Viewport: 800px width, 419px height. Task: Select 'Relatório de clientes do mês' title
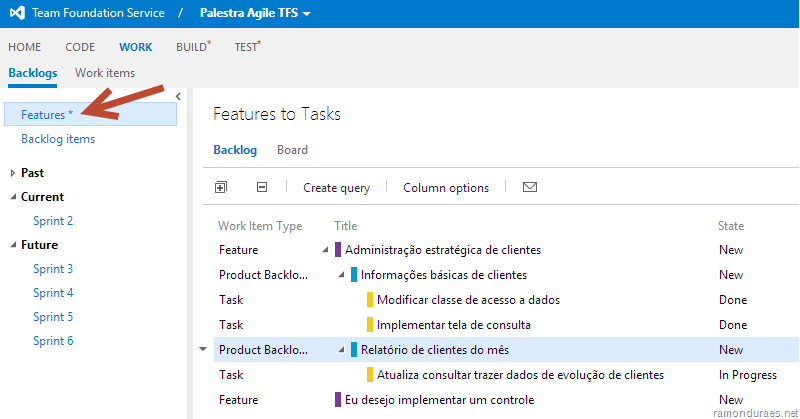tap(435, 350)
